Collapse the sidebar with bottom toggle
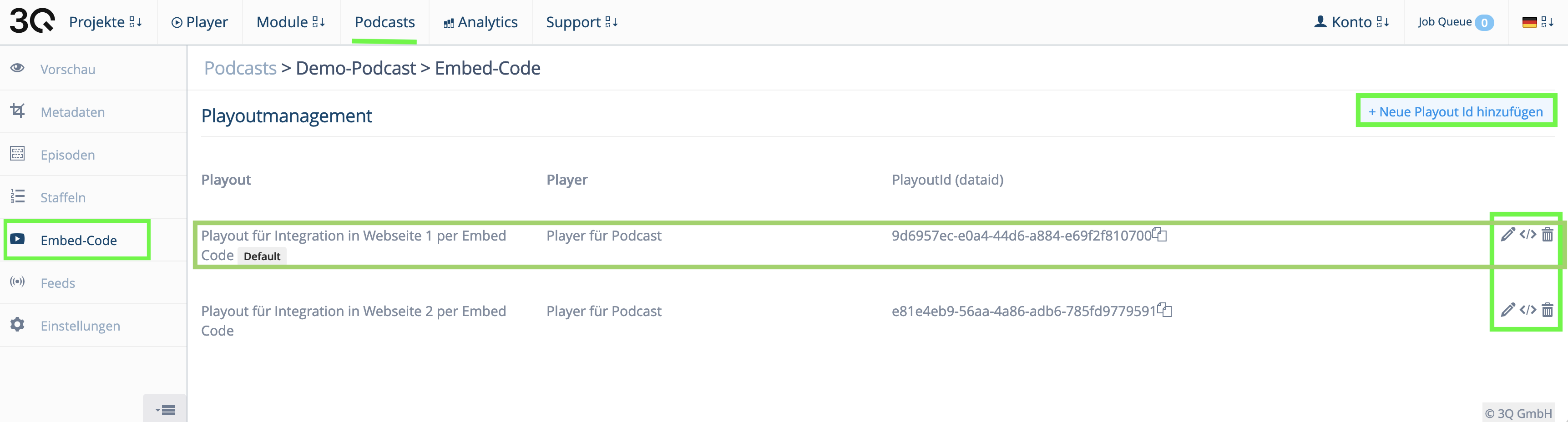This screenshot has height=422, width=1568. tap(165, 410)
